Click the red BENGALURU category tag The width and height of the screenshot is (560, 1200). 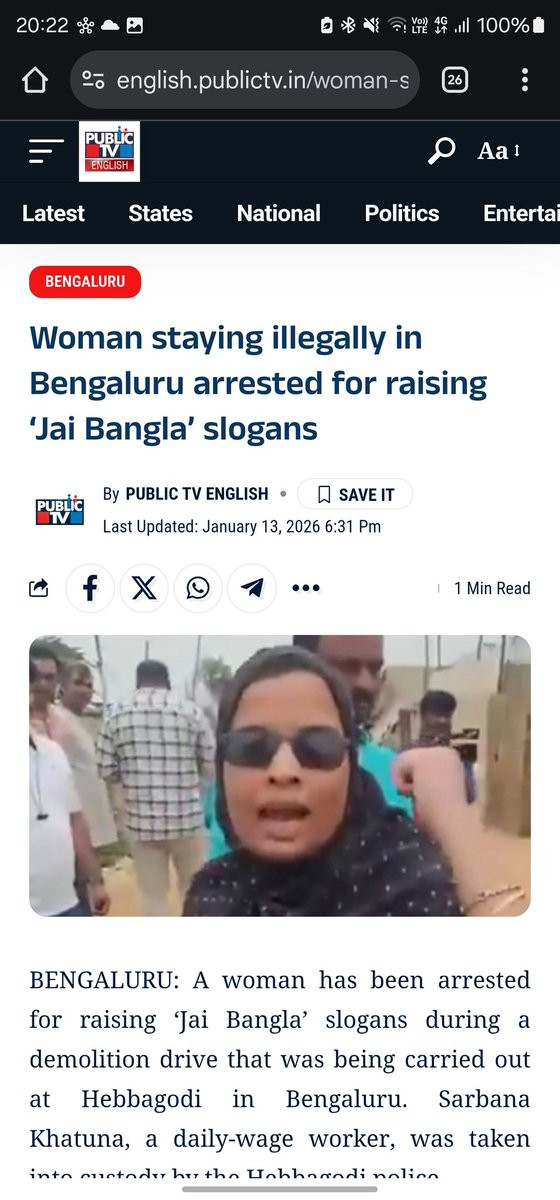click(x=85, y=282)
